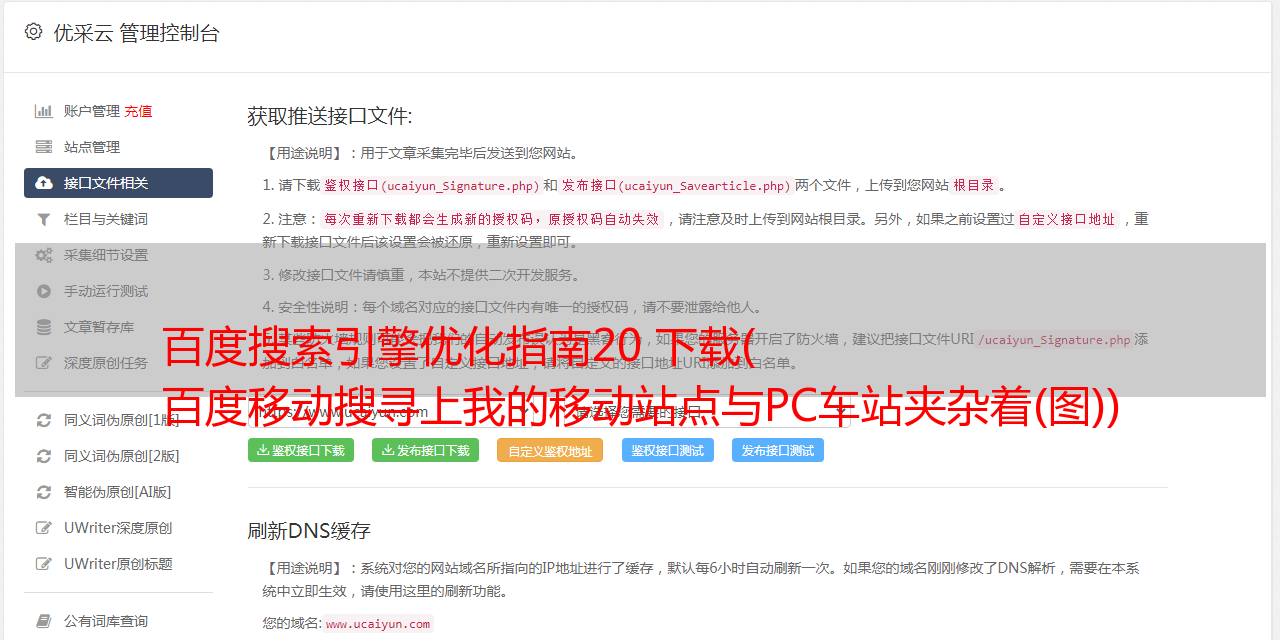Viewport: 1280px width, 640px height.
Task: Click the edit icon for UWriter原创标题
Action: 44,564
